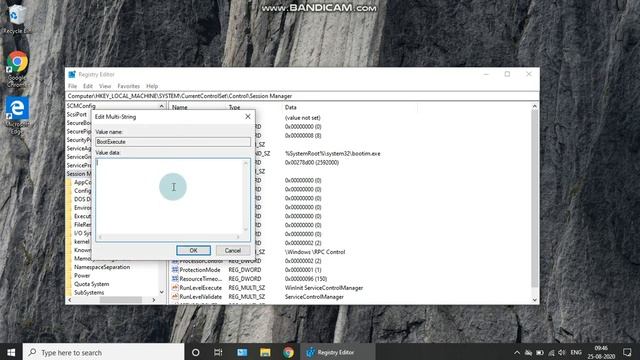Click the Name column header
This screenshot has width=640, height=360.
[x=180, y=107]
